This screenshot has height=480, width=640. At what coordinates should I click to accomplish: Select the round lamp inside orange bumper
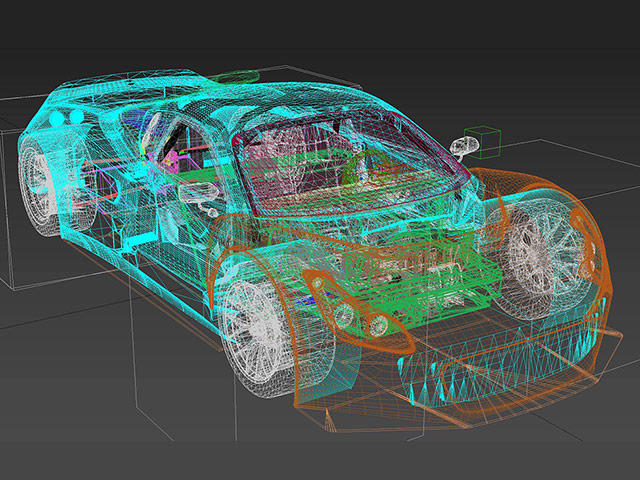click(x=377, y=325)
